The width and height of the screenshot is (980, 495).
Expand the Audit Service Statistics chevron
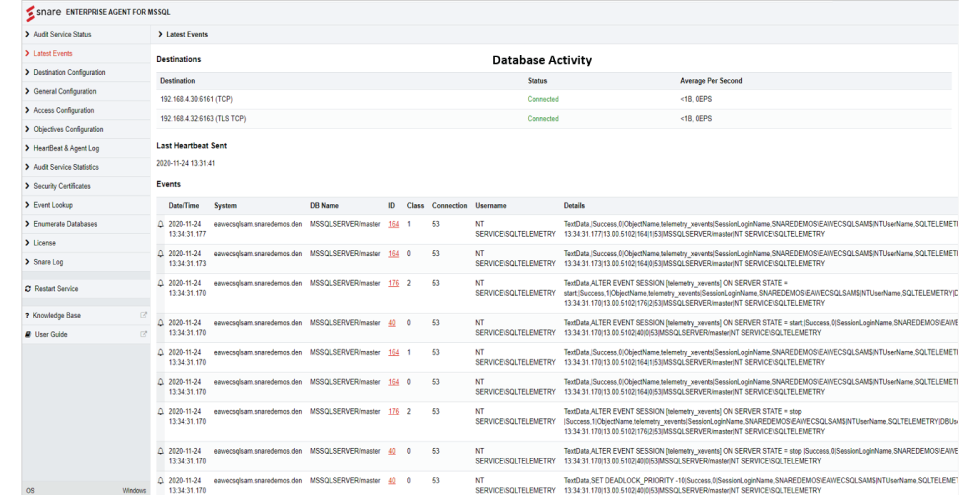[x=27, y=167]
